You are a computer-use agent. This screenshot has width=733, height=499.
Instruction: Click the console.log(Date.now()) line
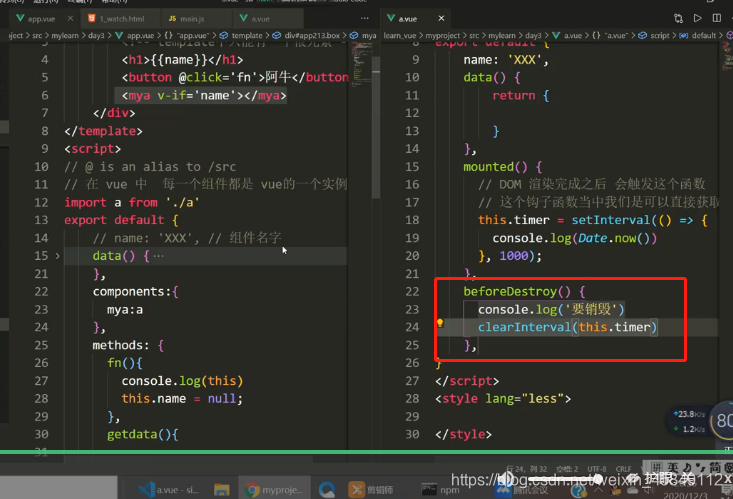pyautogui.click(x=575, y=238)
